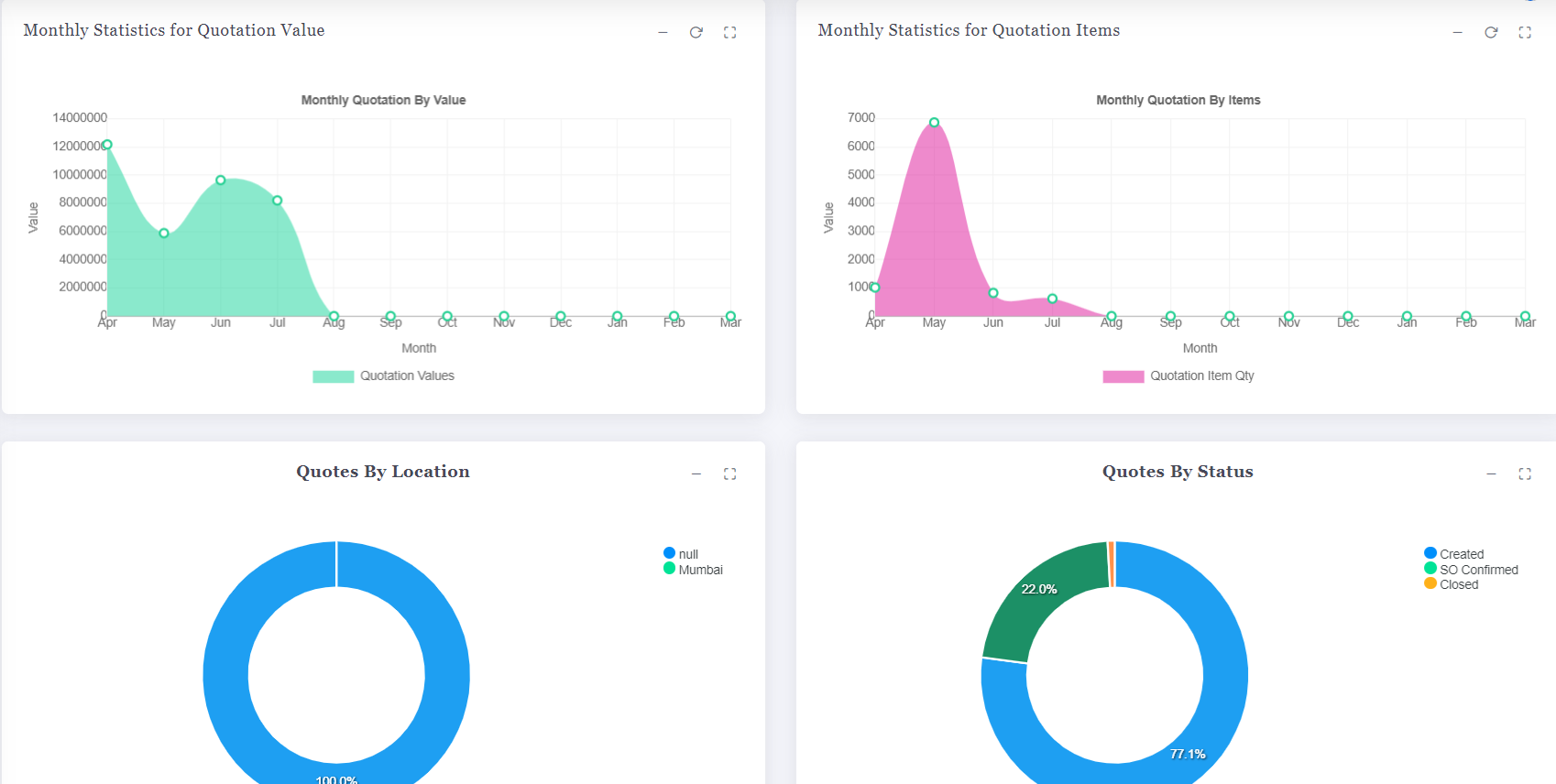1556x784 pixels.
Task: Toggle Created status in legend
Action: tap(1454, 554)
